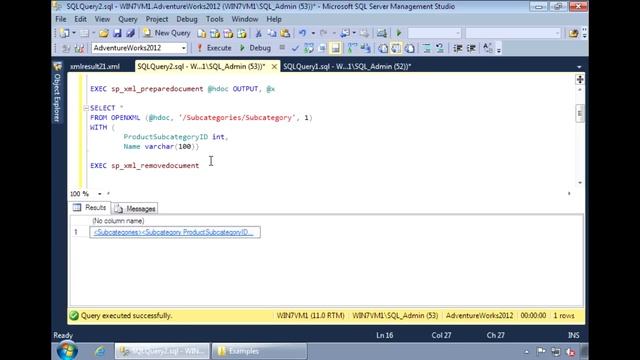Uncomment the selected lines icon

pyautogui.click(x=440, y=48)
